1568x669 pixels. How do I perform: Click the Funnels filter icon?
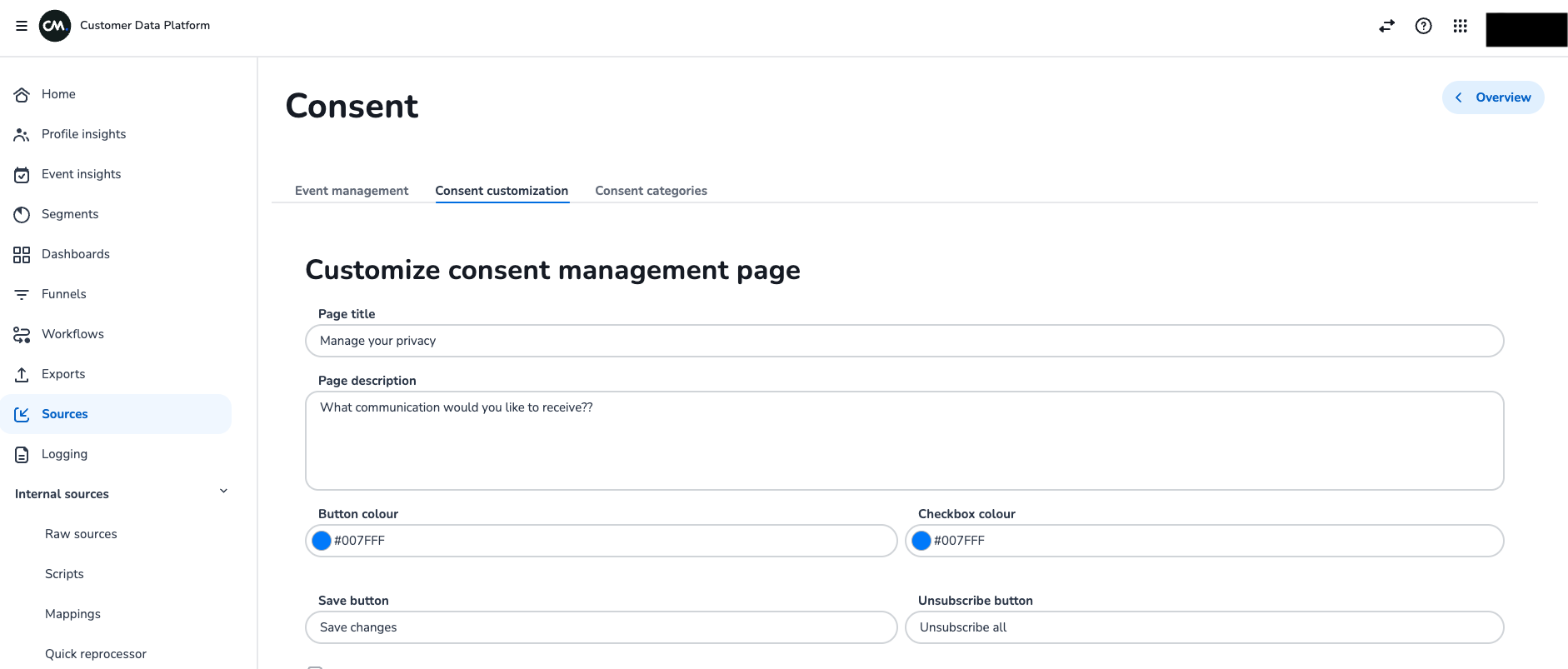[22, 294]
